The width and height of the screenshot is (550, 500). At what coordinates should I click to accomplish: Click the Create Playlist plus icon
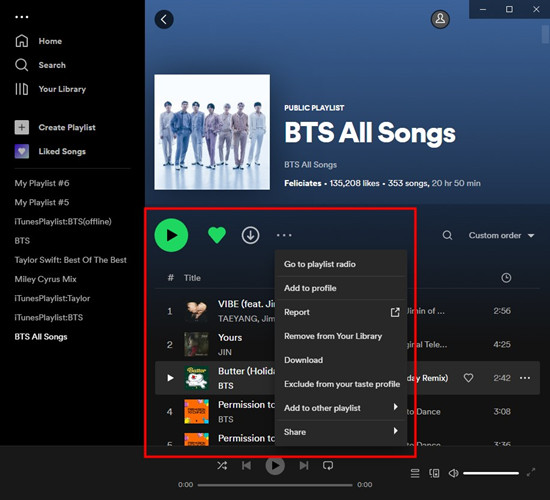(x=22, y=127)
